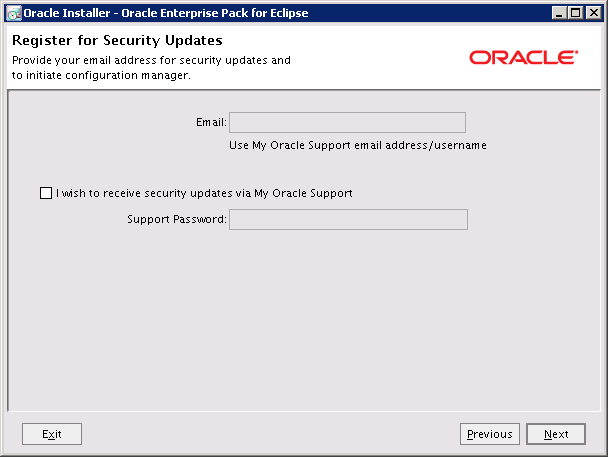Screen dimensions: 608x457
Task: Close the Oracle Installer window
Action: click(x=594, y=13)
